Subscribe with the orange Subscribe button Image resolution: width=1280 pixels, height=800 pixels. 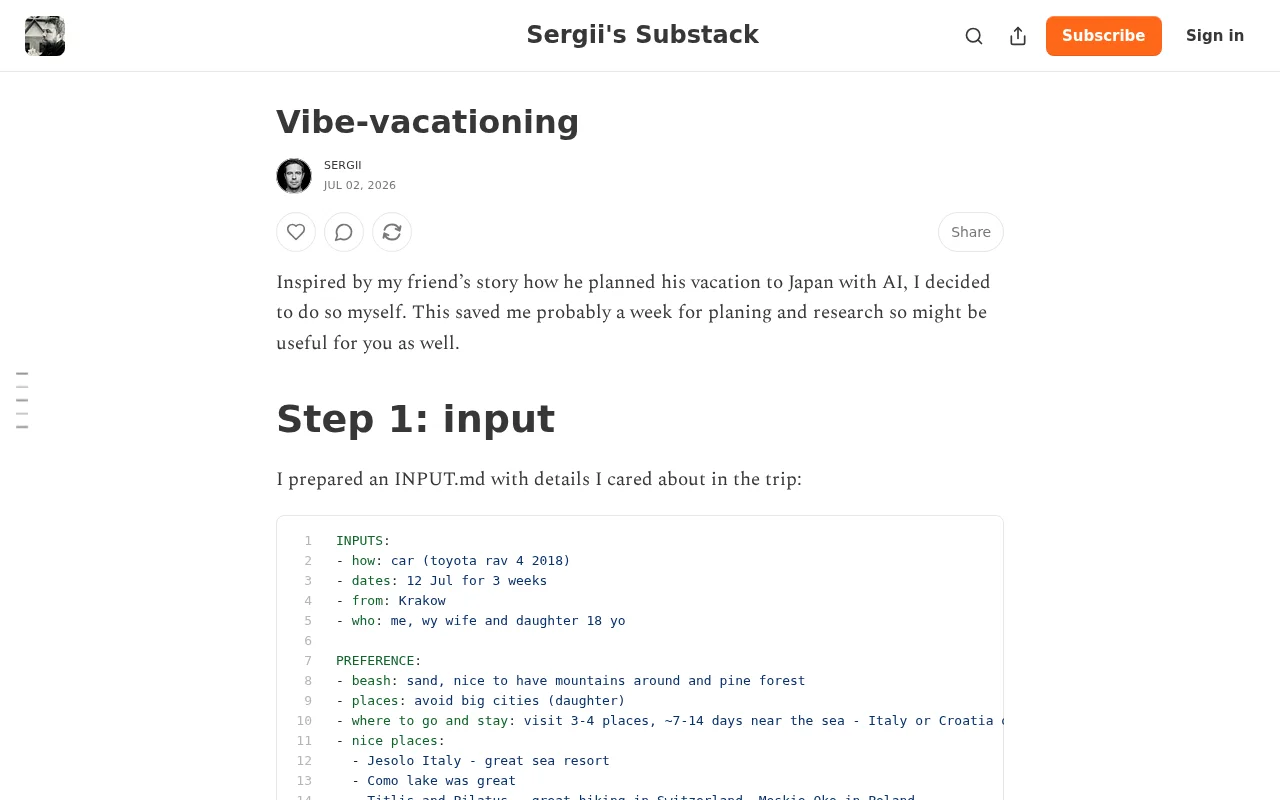click(x=1104, y=36)
